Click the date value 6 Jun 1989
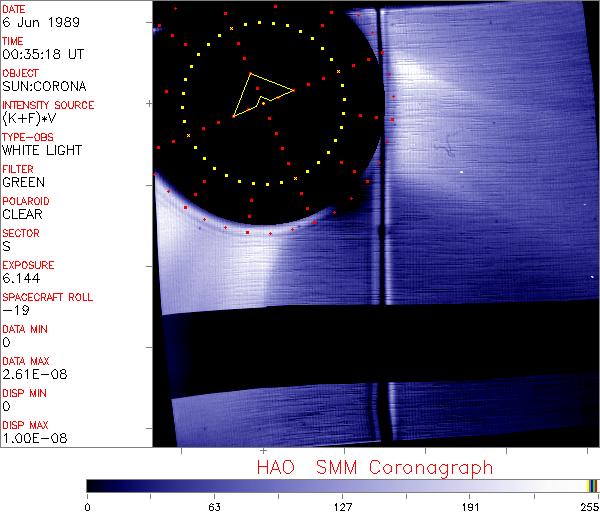The image size is (600, 512). [x=36, y=22]
